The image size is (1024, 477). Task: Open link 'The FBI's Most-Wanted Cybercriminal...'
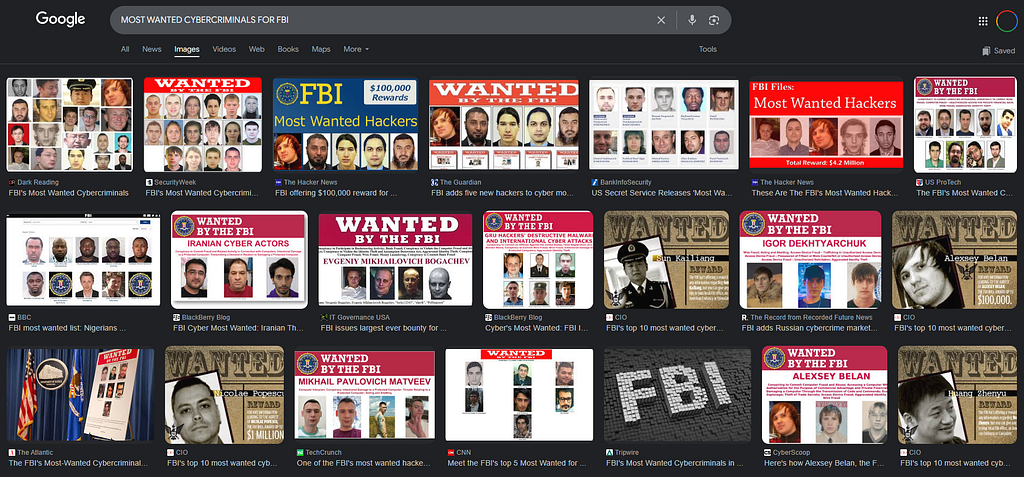78,463
